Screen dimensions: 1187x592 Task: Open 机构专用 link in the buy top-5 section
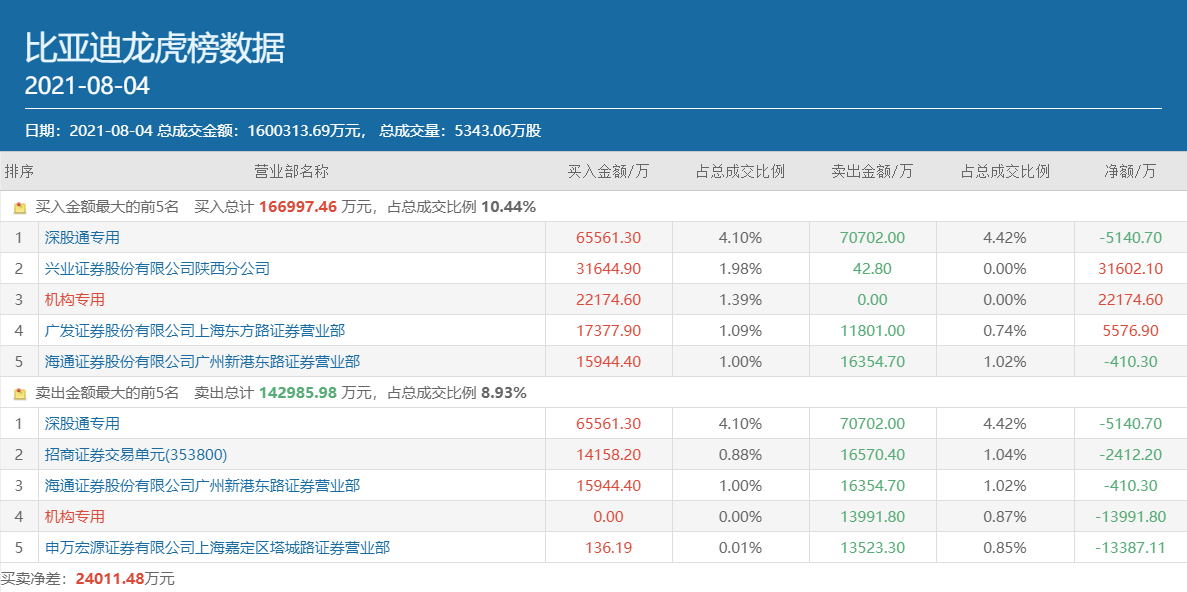74,300
